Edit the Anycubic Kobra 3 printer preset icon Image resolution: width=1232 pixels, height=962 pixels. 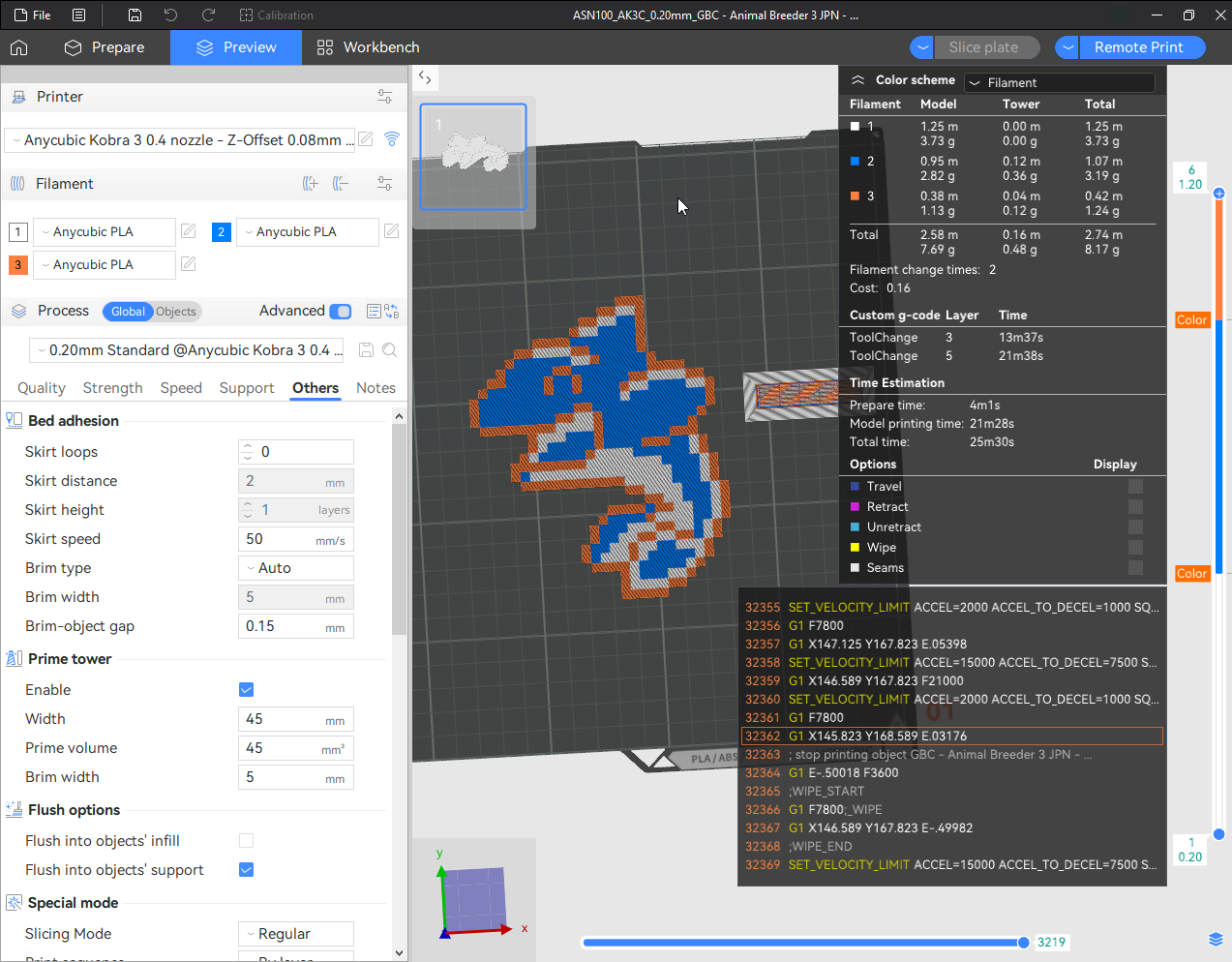pyautogui.click(x=366, y=139)
